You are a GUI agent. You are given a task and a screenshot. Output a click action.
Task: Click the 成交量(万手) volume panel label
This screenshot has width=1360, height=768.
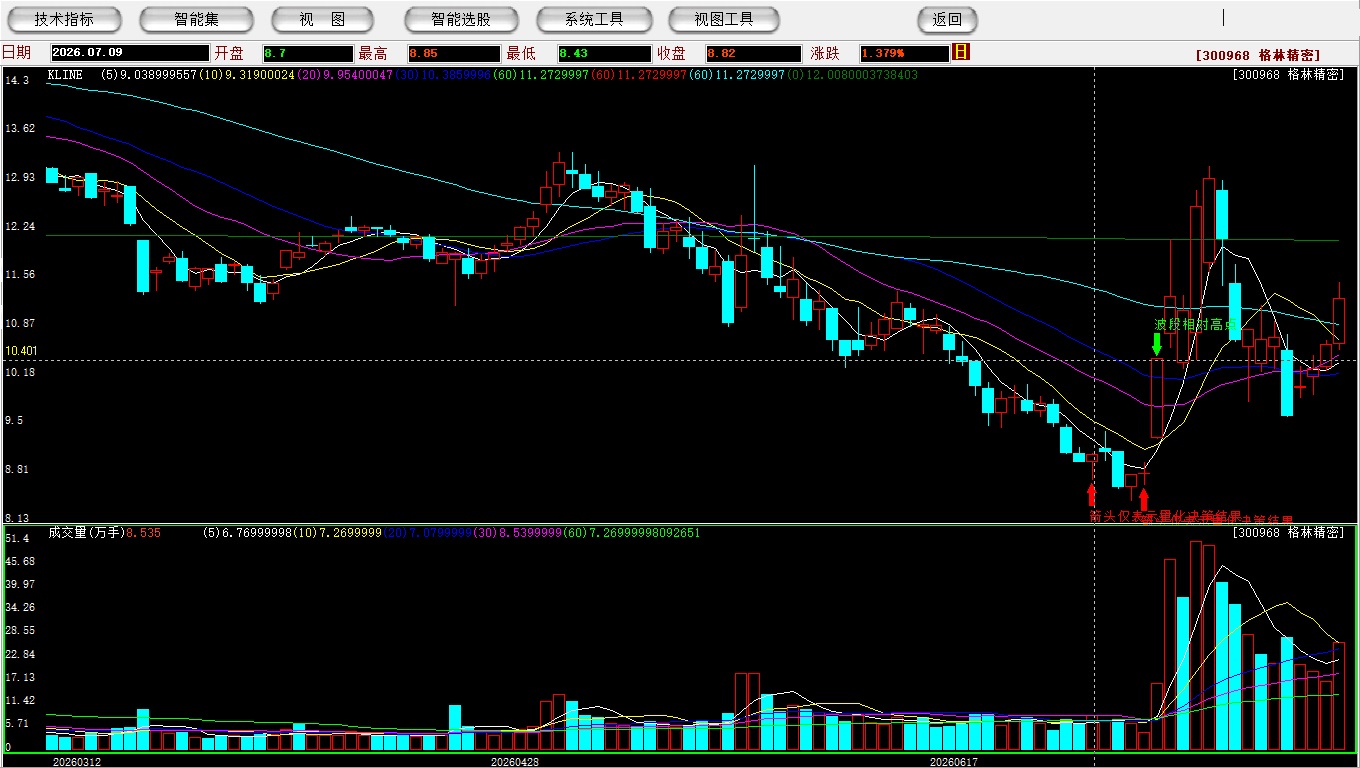click(x=86, y=533)
